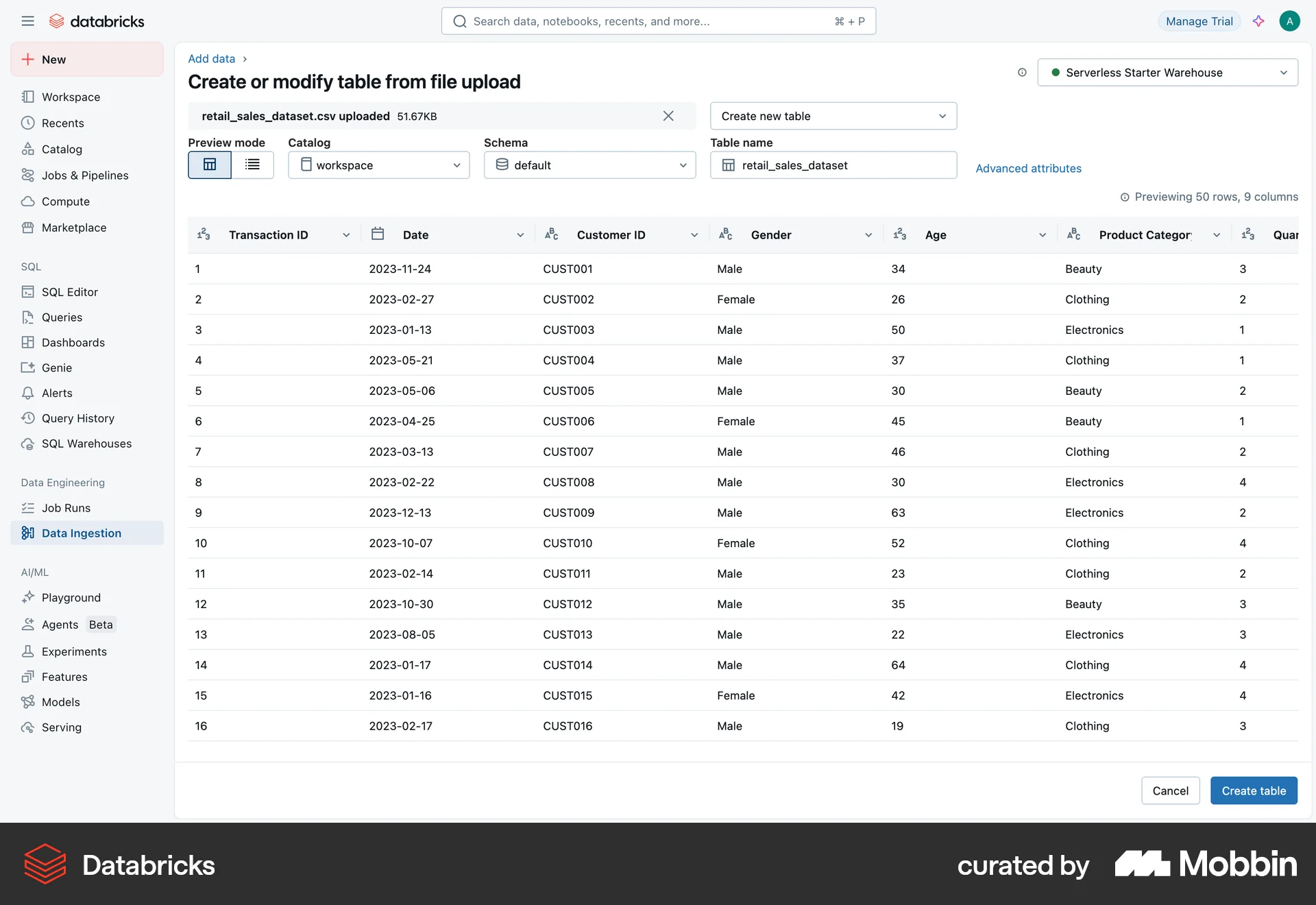Open the Catalog workspace dropdown
The image size is (1316, 905).
pyautogui.click(x=378, y=165)
